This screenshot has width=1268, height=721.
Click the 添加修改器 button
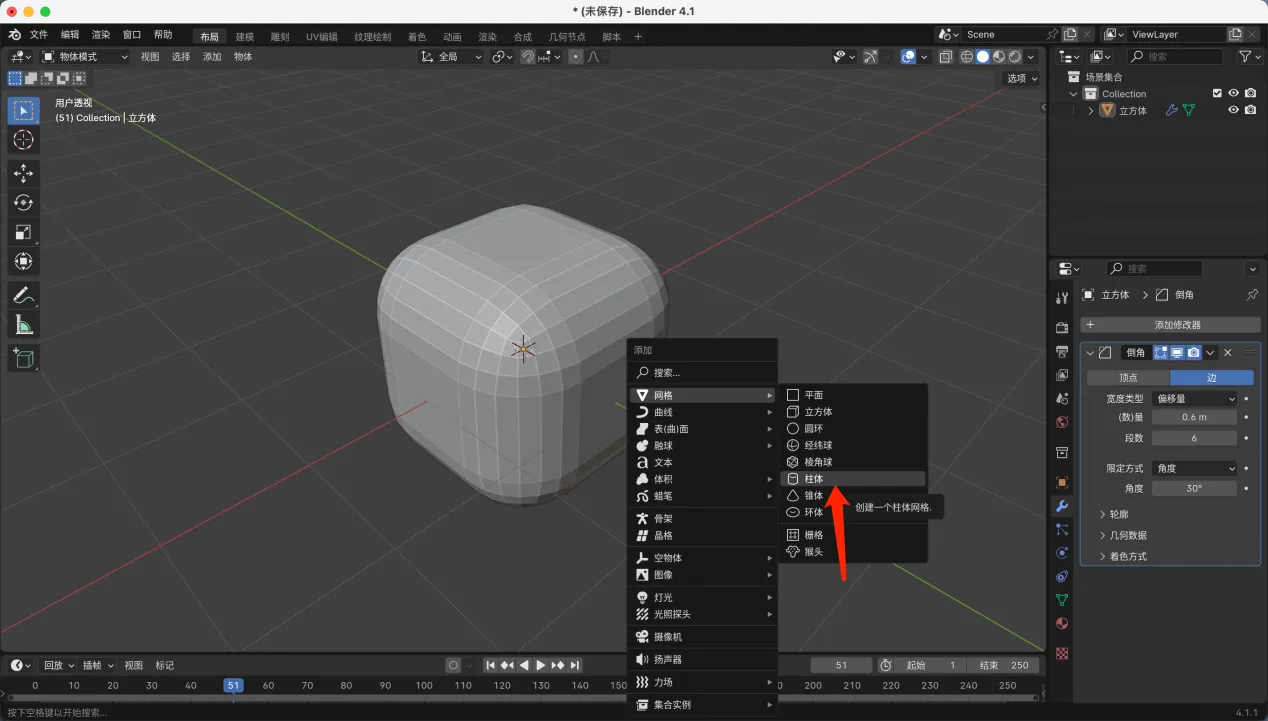point(1170,325)
